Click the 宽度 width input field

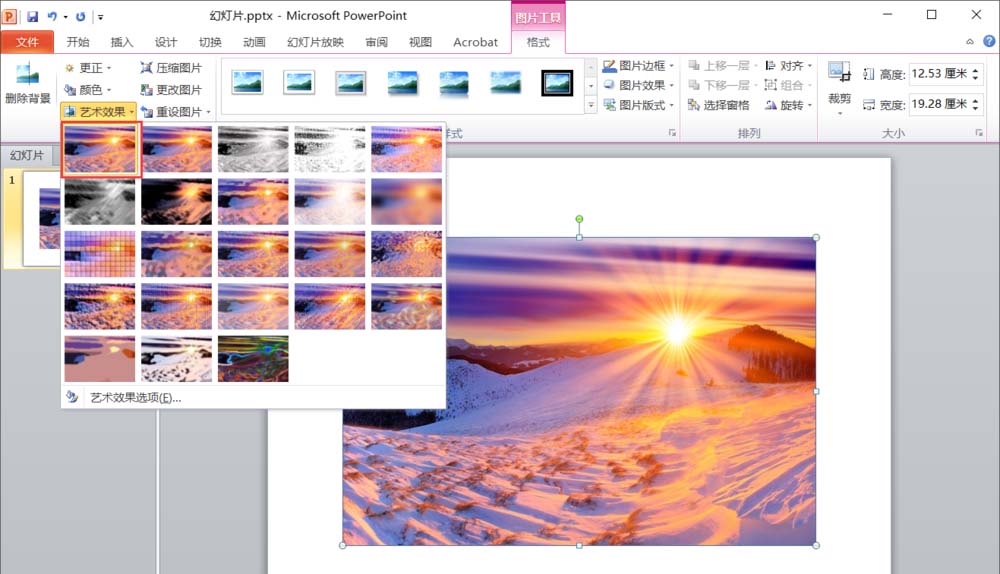click(939, 104)
